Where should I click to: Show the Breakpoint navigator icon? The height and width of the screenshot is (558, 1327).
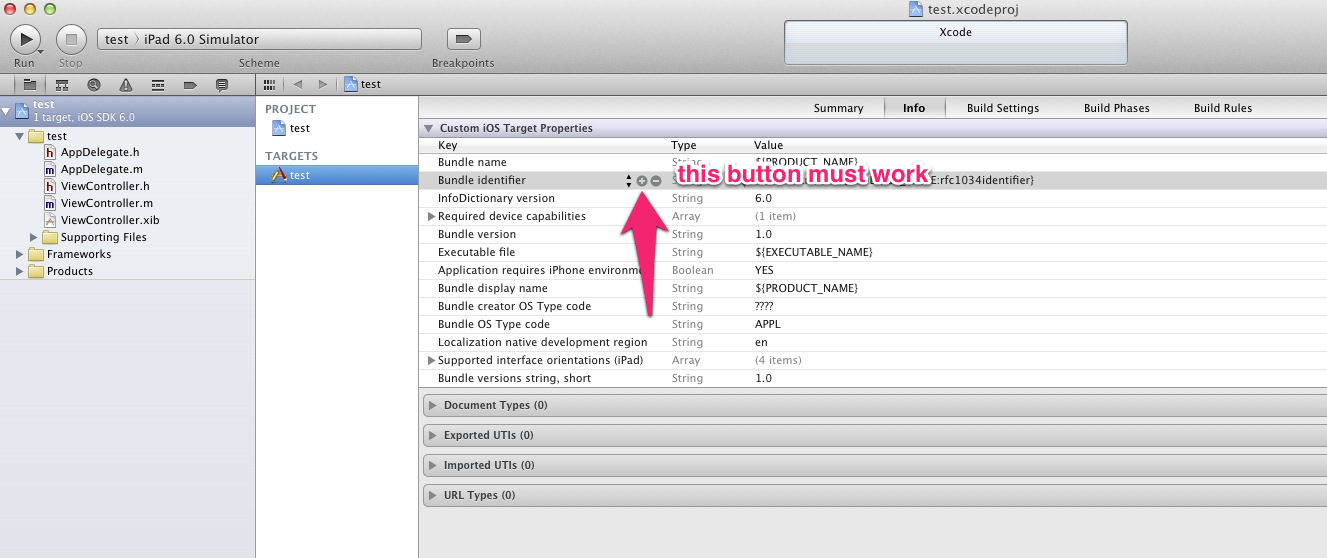190,85
